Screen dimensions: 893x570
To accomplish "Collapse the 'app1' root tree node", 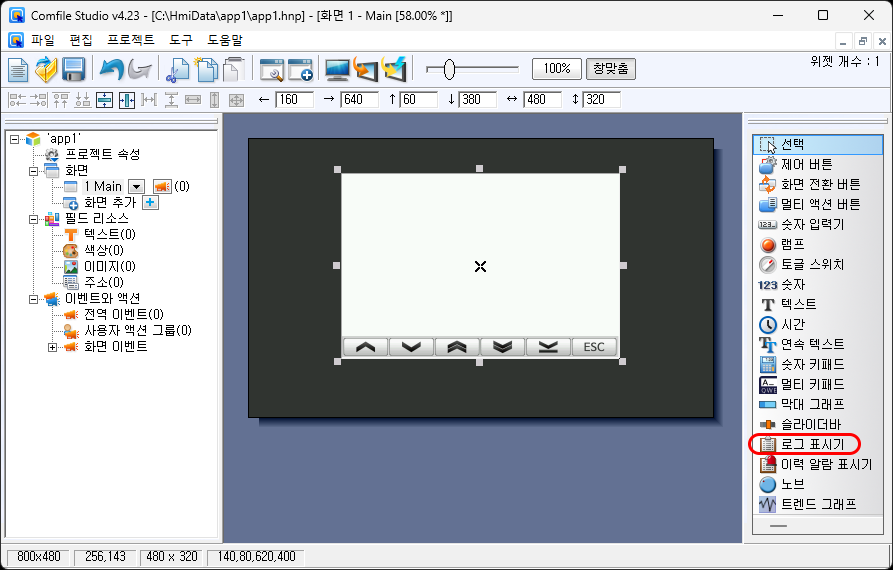I will (x=14, y=139).
